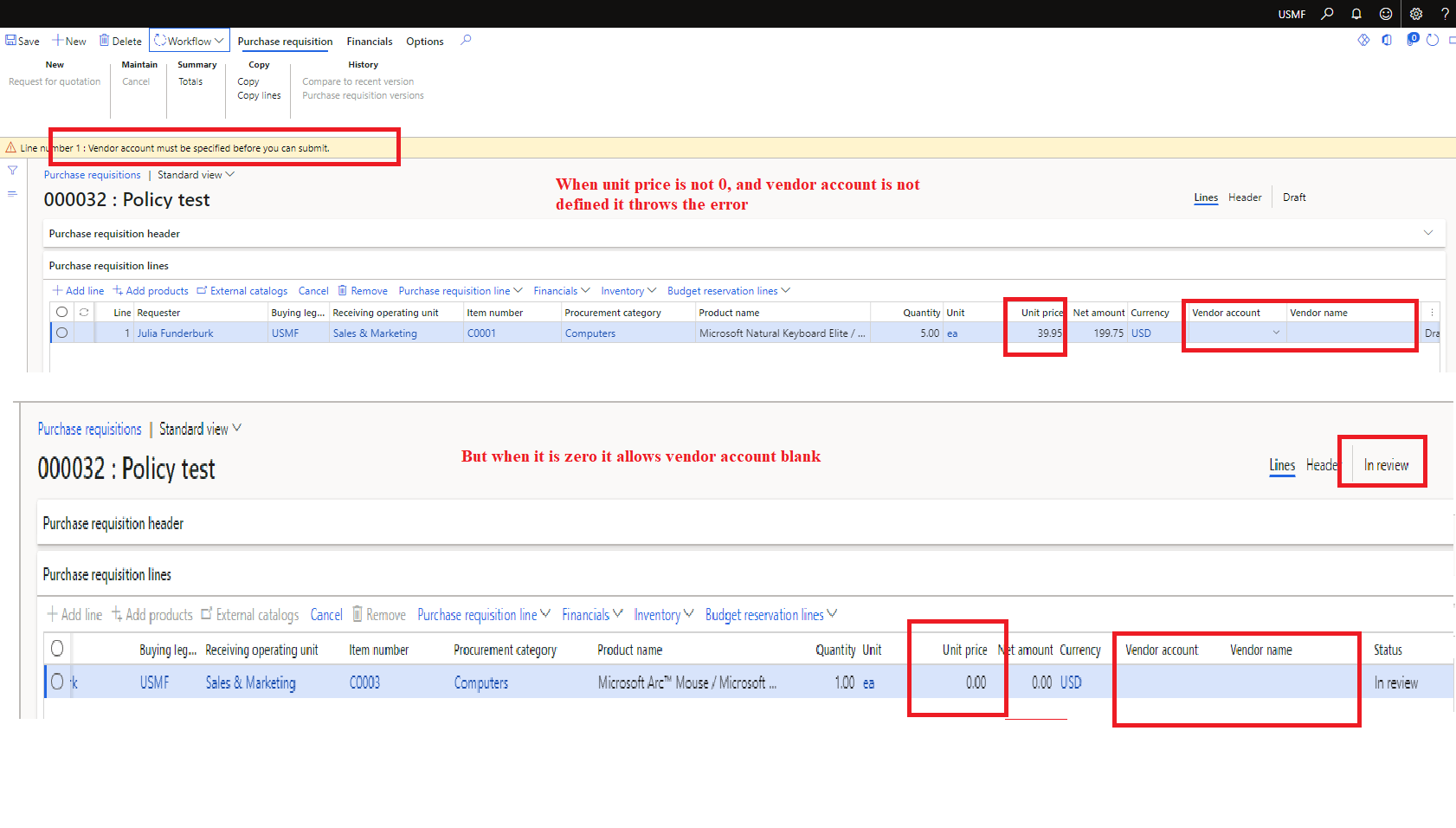Refresh the page using the circular arrow icon
This screenshot has height=828, width=1456.
pos(1433,40)
